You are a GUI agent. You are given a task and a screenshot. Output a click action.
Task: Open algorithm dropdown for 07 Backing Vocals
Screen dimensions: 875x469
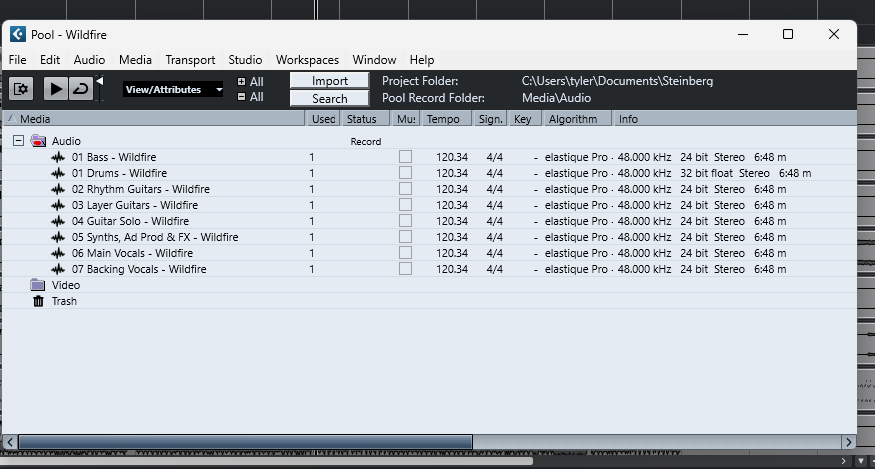tap(579, 269)
